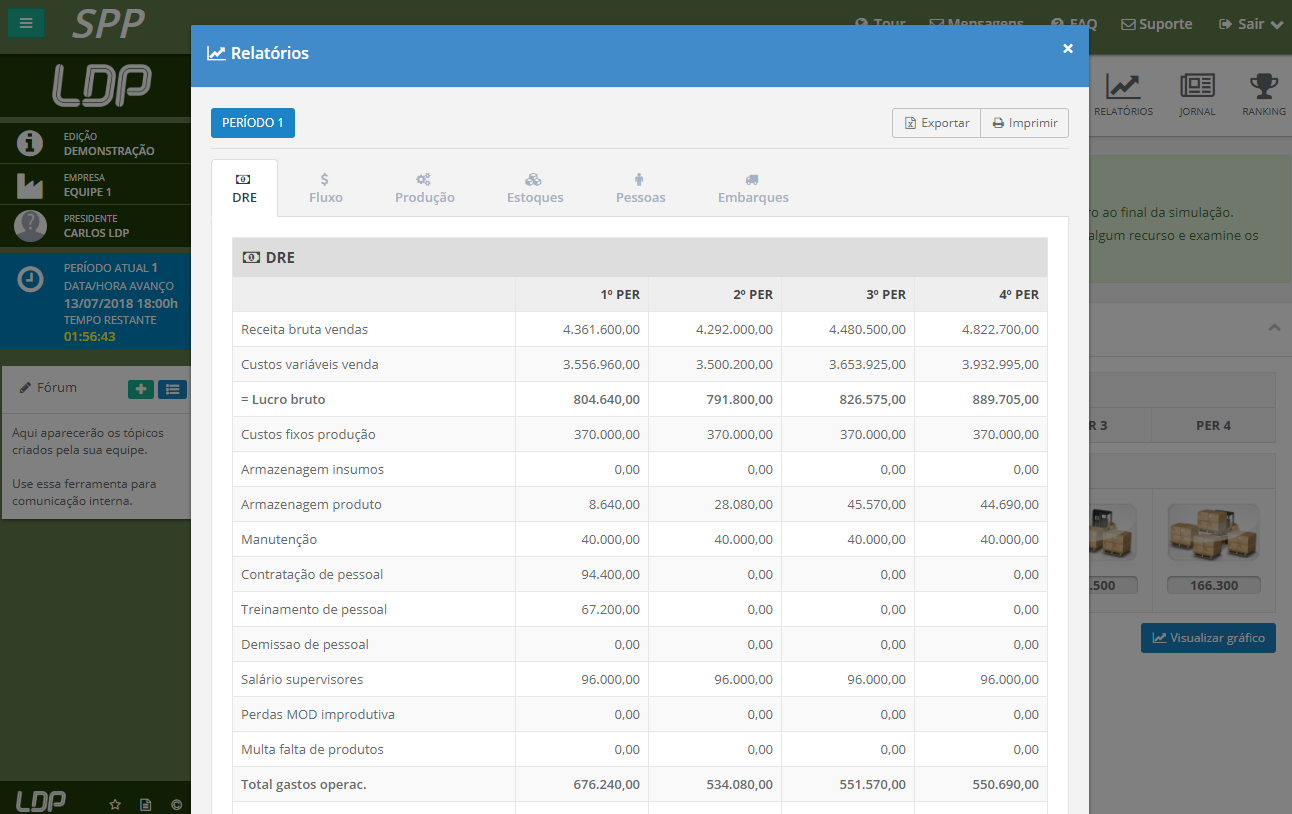Click the value 67.200,00
The image size is (1292, 814).
click(x=611, y=609)
